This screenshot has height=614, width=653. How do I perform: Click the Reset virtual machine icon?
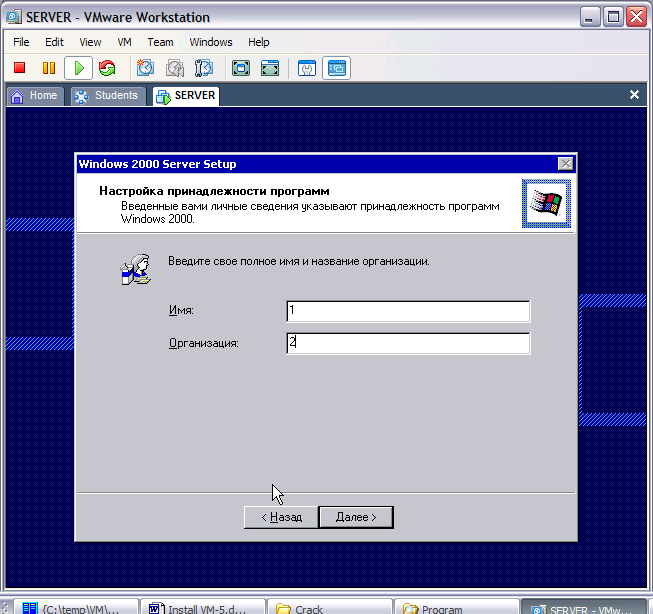pos(107,68)
